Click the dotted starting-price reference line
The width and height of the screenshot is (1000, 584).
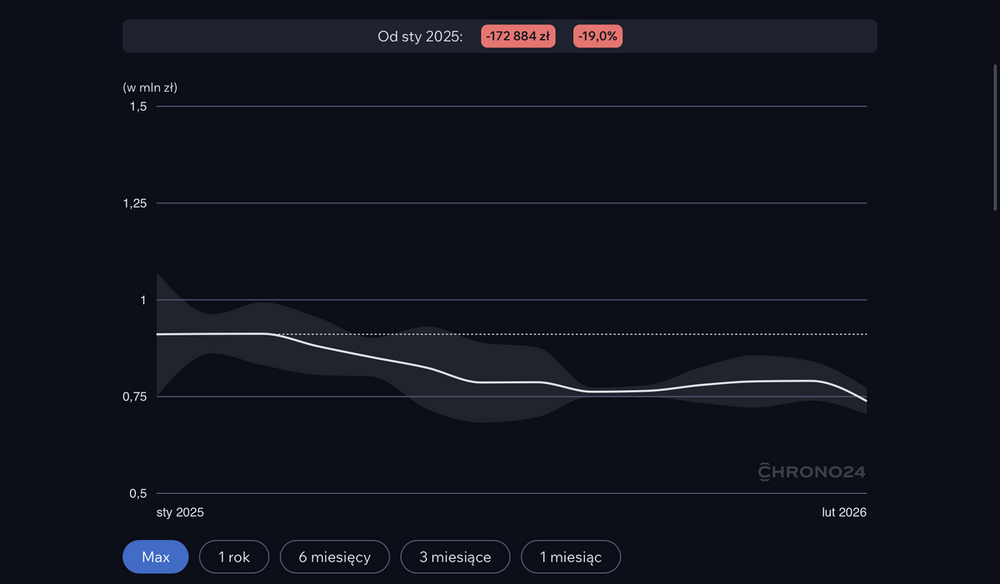click(x=650, y=334)
